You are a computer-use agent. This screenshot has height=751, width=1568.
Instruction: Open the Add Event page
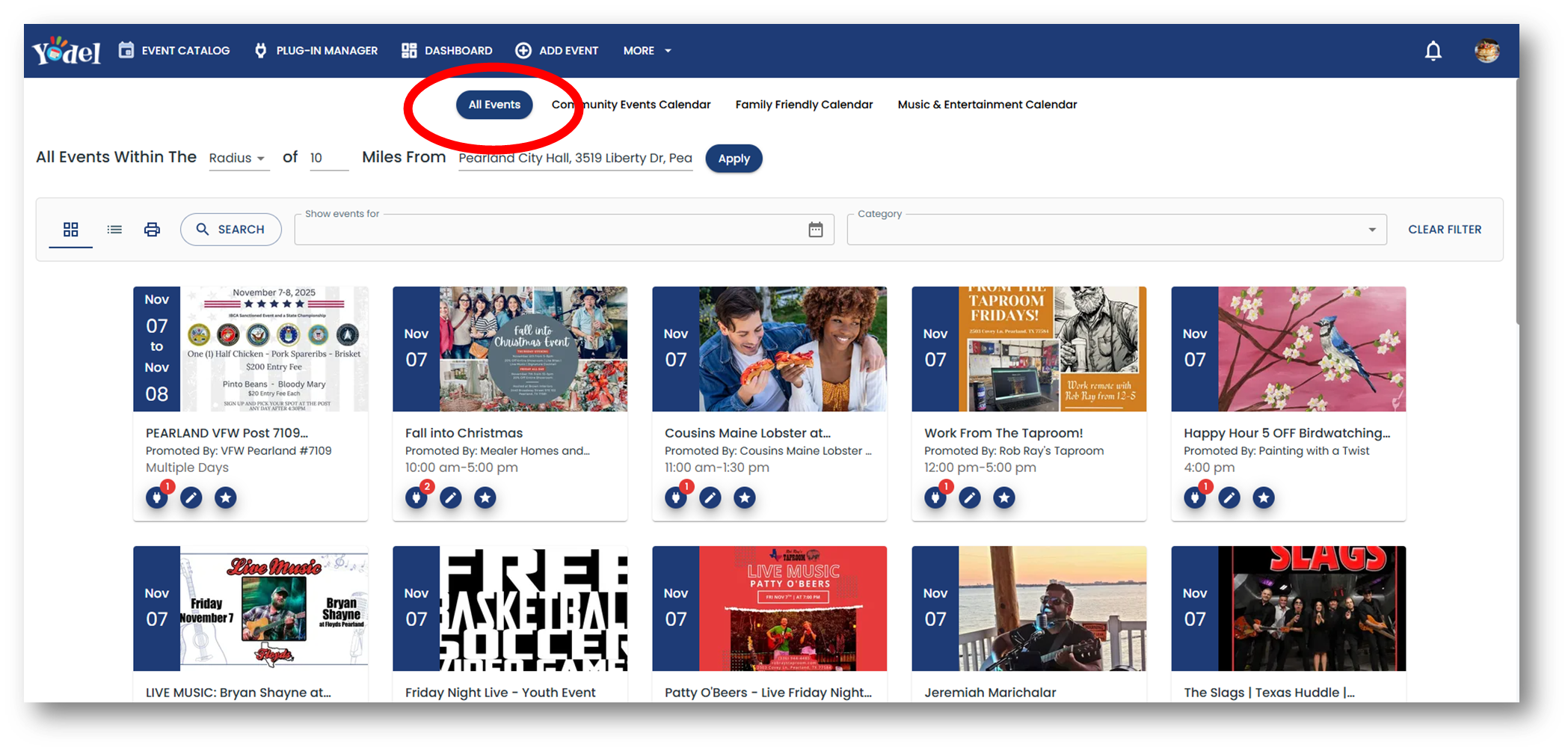pyautogui.click(x=556, y=50)
